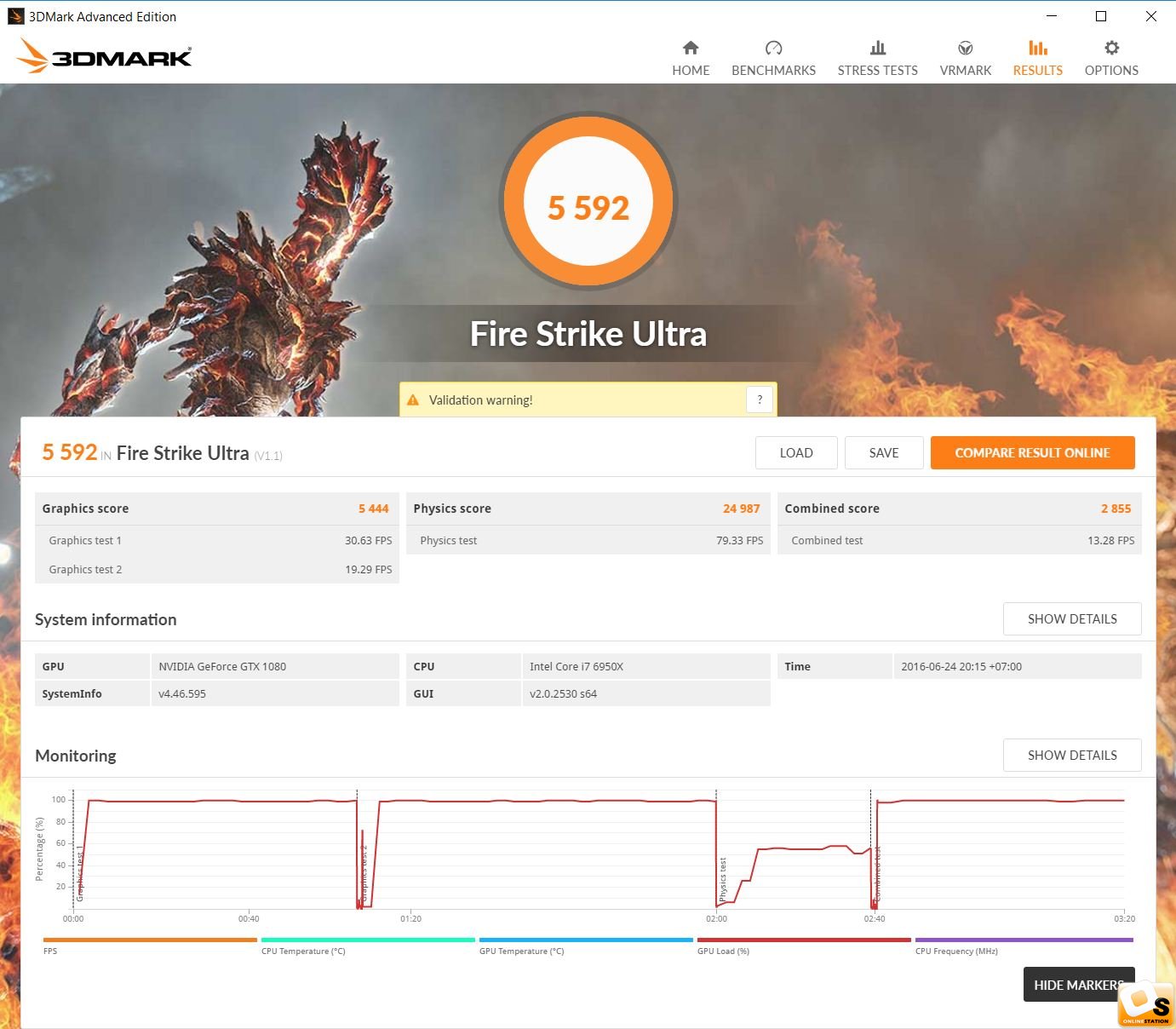Click 79.33 FPS physics value
This screenshot has height=1029, width=1176.
pos(740,541)
